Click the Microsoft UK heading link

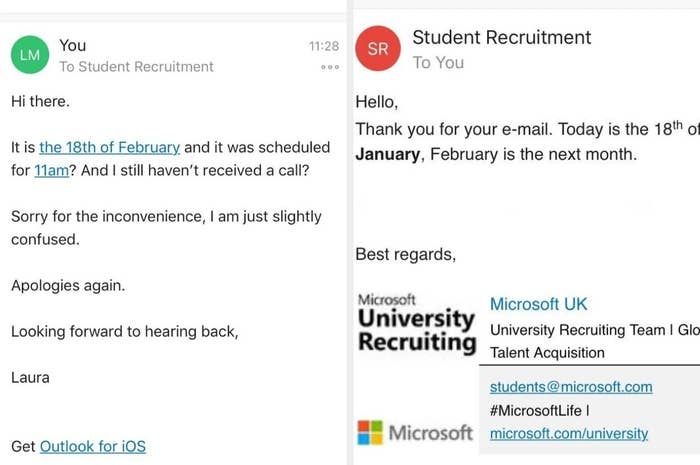[538, 304]
